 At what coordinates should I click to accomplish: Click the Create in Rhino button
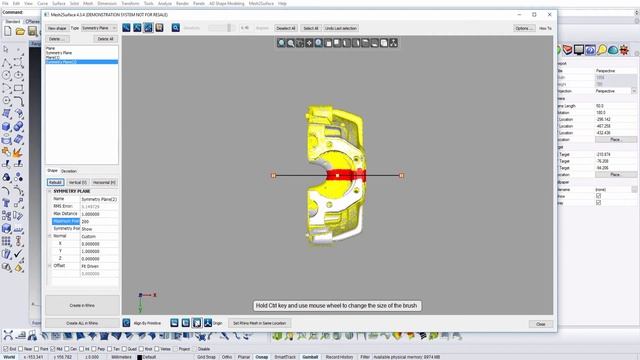point(82,305)
